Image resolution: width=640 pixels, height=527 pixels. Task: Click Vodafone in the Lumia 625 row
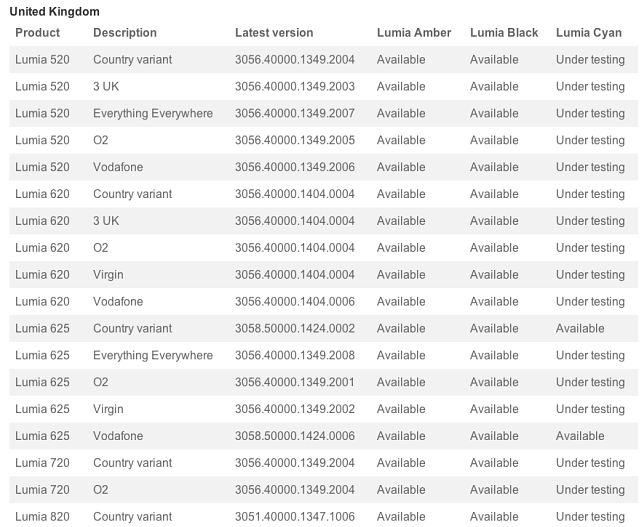tap(118, 436)
